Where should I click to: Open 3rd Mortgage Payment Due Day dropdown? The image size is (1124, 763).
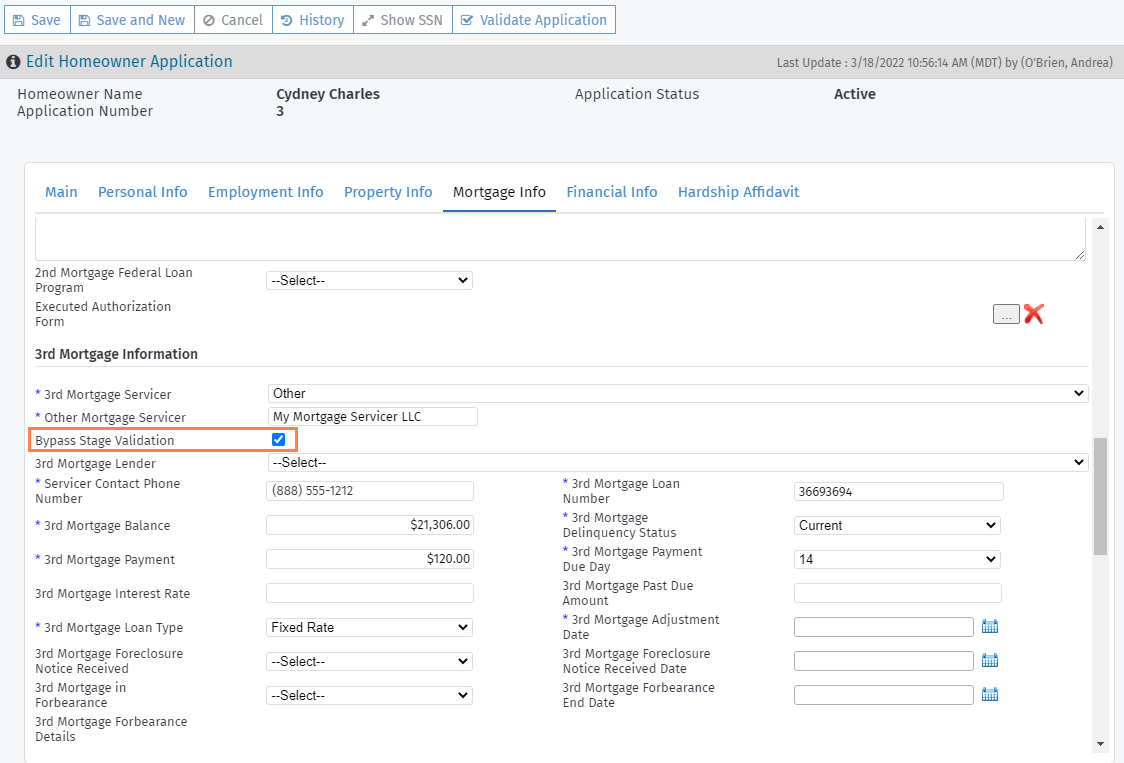pyautogui.click(x=897, y=560)
